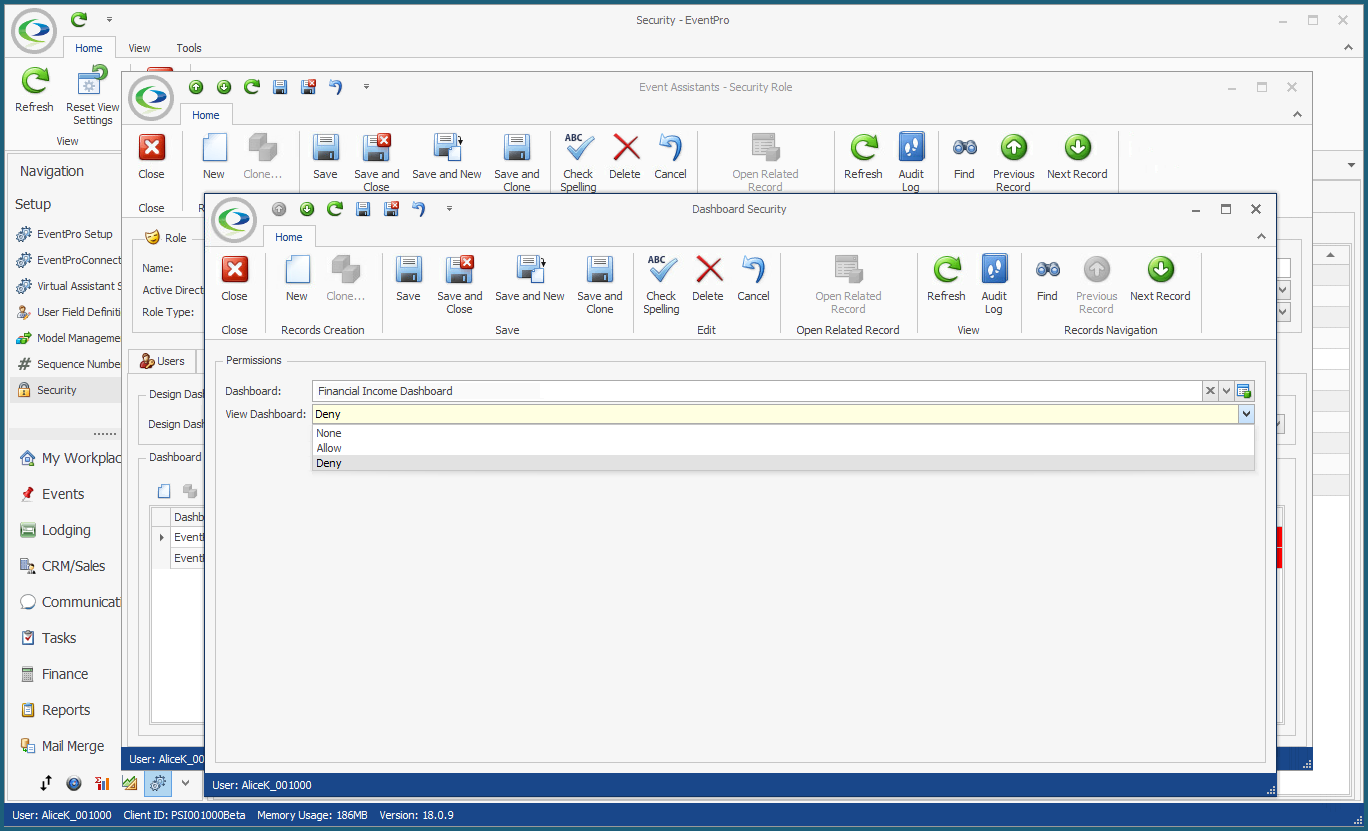Click sigma bar chart icon in navigation footer
Screen dimensions: 1368x831
point(102,783)
